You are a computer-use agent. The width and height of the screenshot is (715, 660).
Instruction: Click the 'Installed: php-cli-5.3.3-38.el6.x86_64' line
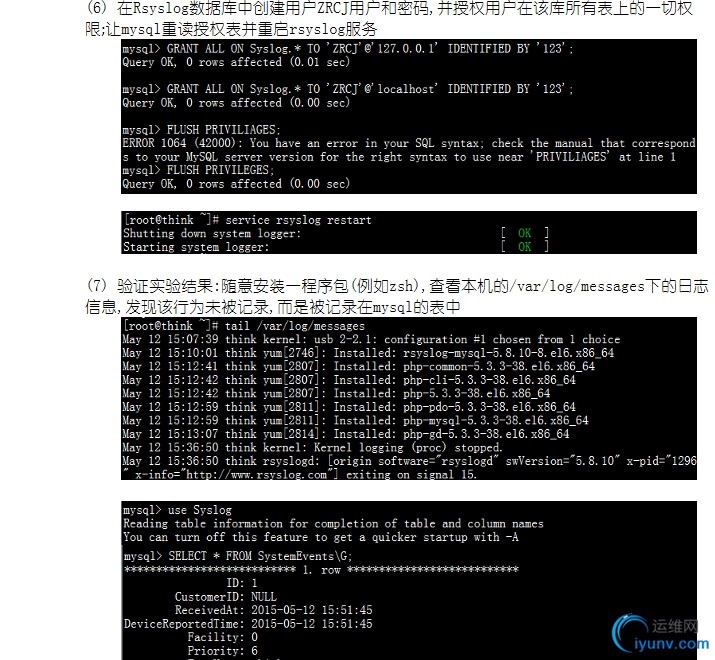tap(349, 380)
